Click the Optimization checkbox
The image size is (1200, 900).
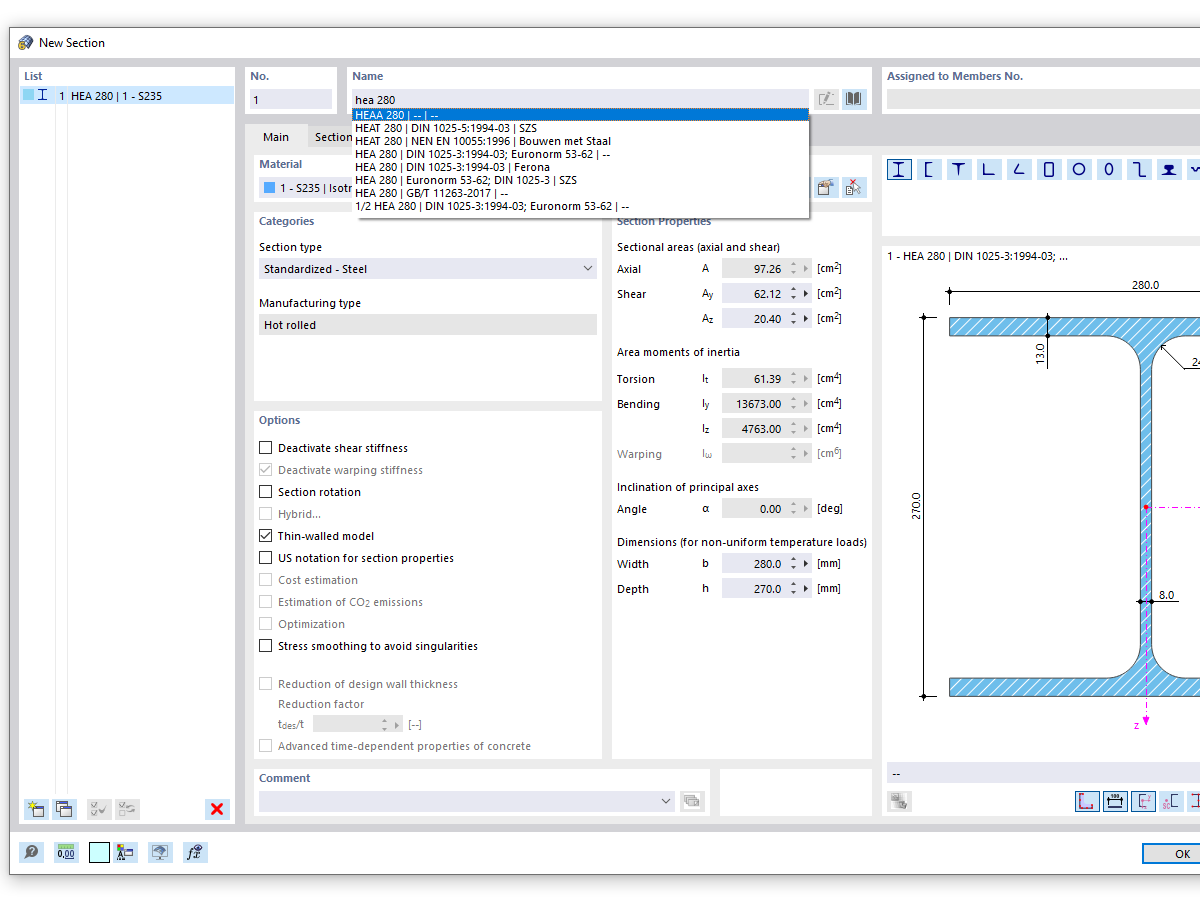tap(266, 624)
